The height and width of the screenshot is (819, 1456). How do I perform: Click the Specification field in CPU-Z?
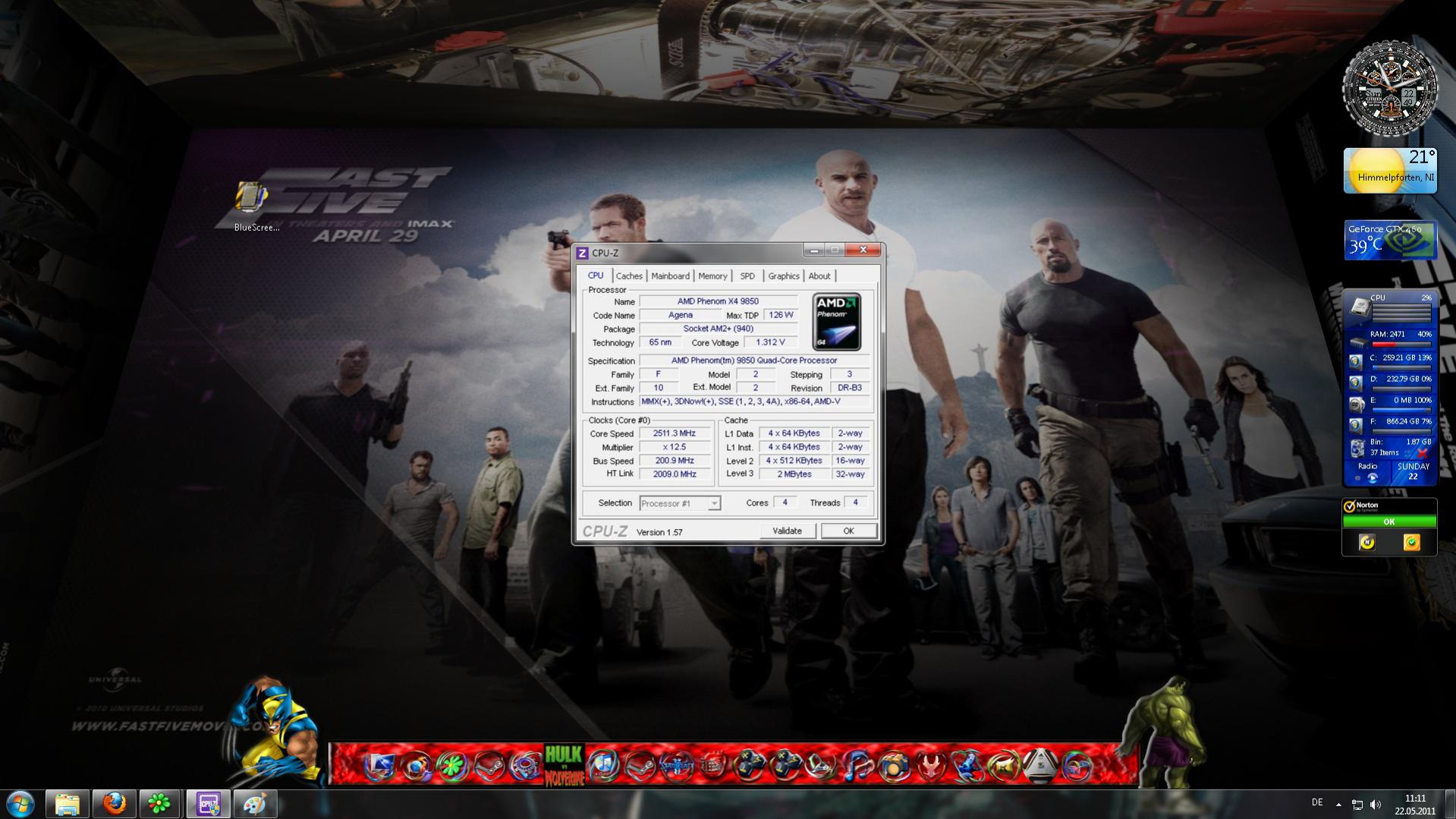[x=754, y=361]
